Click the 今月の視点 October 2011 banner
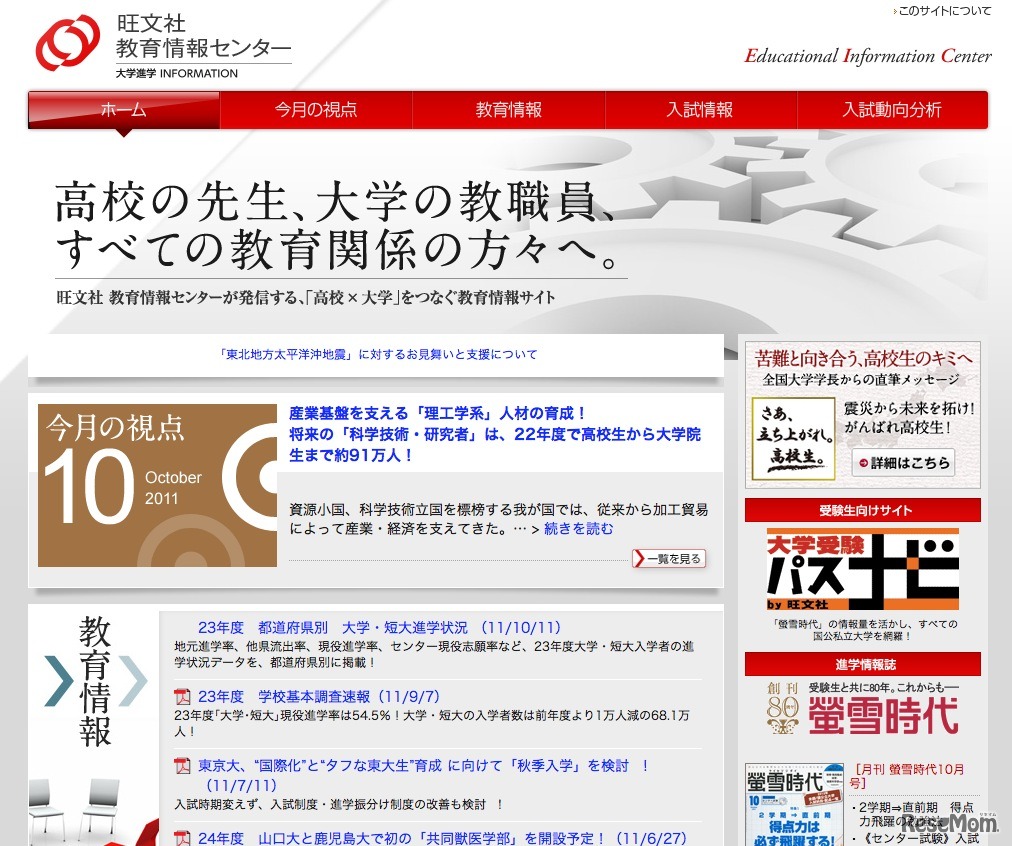Screen dimensions: 1012x846 157,485
